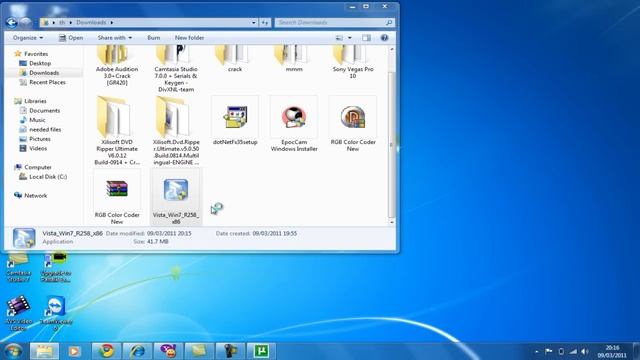The image size is (640, 360).
Task: Click the Date modified value in details pane
Action: pos(169,233)
